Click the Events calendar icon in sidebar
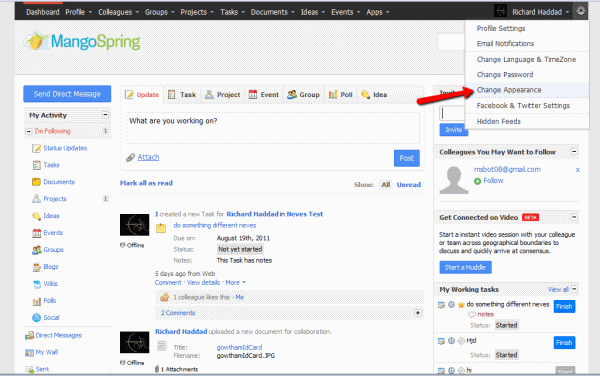 click(36, 233)
